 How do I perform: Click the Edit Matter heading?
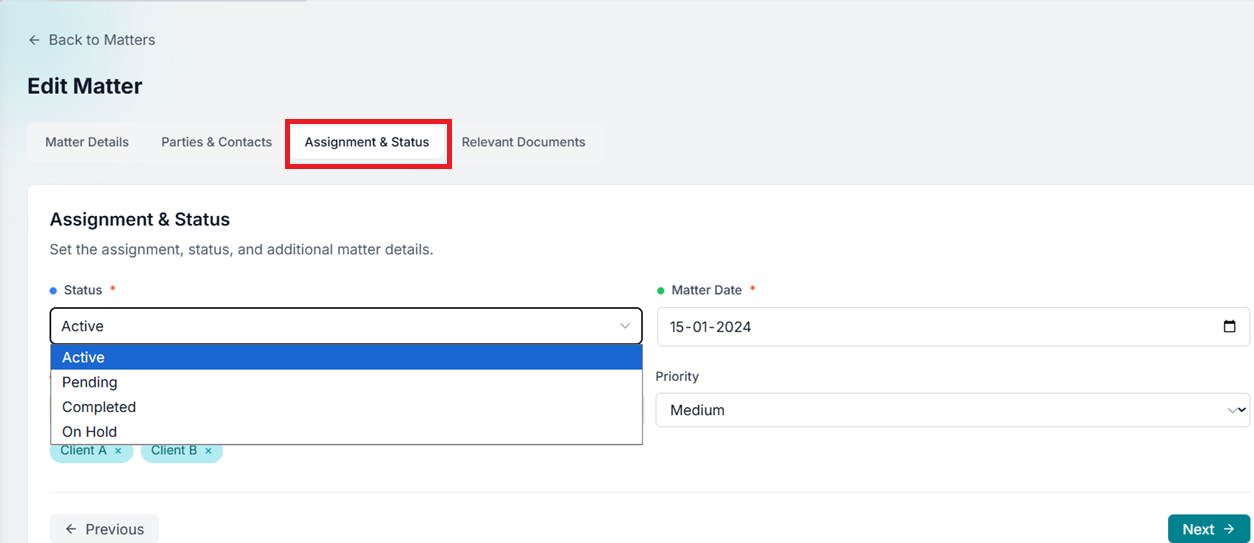click(x=85, y=86)
